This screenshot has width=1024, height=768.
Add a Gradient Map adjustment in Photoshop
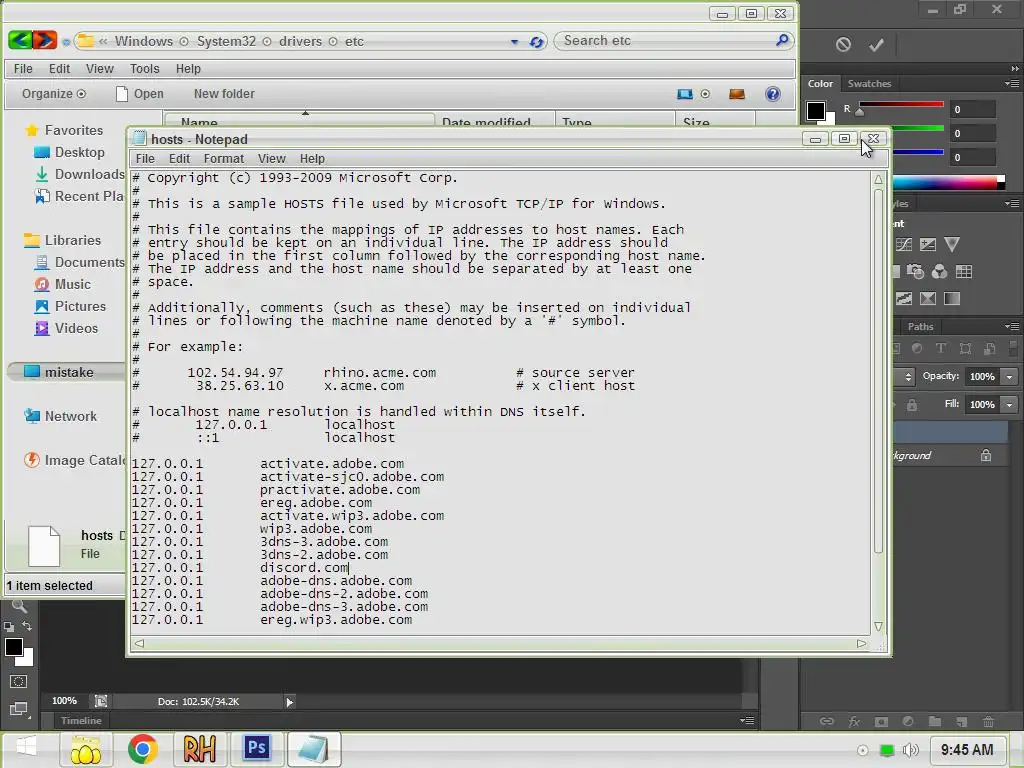tap(952, 299)
